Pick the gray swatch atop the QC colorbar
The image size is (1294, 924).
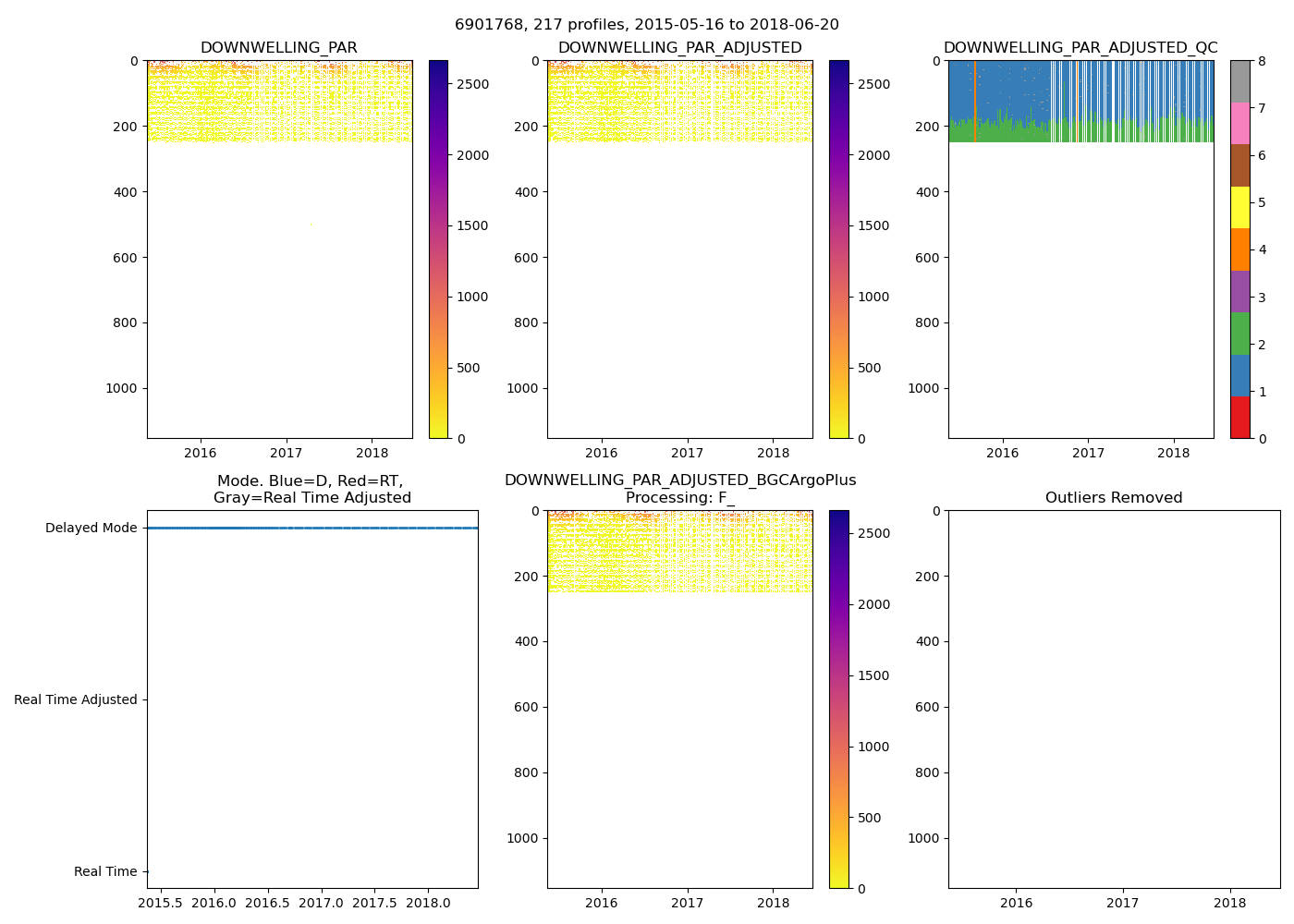coord(1239,81)
